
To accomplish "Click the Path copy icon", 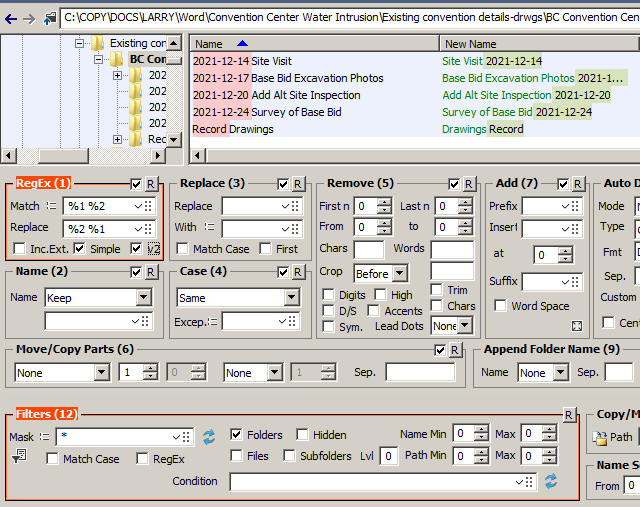I will pyautogui.click(x=600, y=438).
